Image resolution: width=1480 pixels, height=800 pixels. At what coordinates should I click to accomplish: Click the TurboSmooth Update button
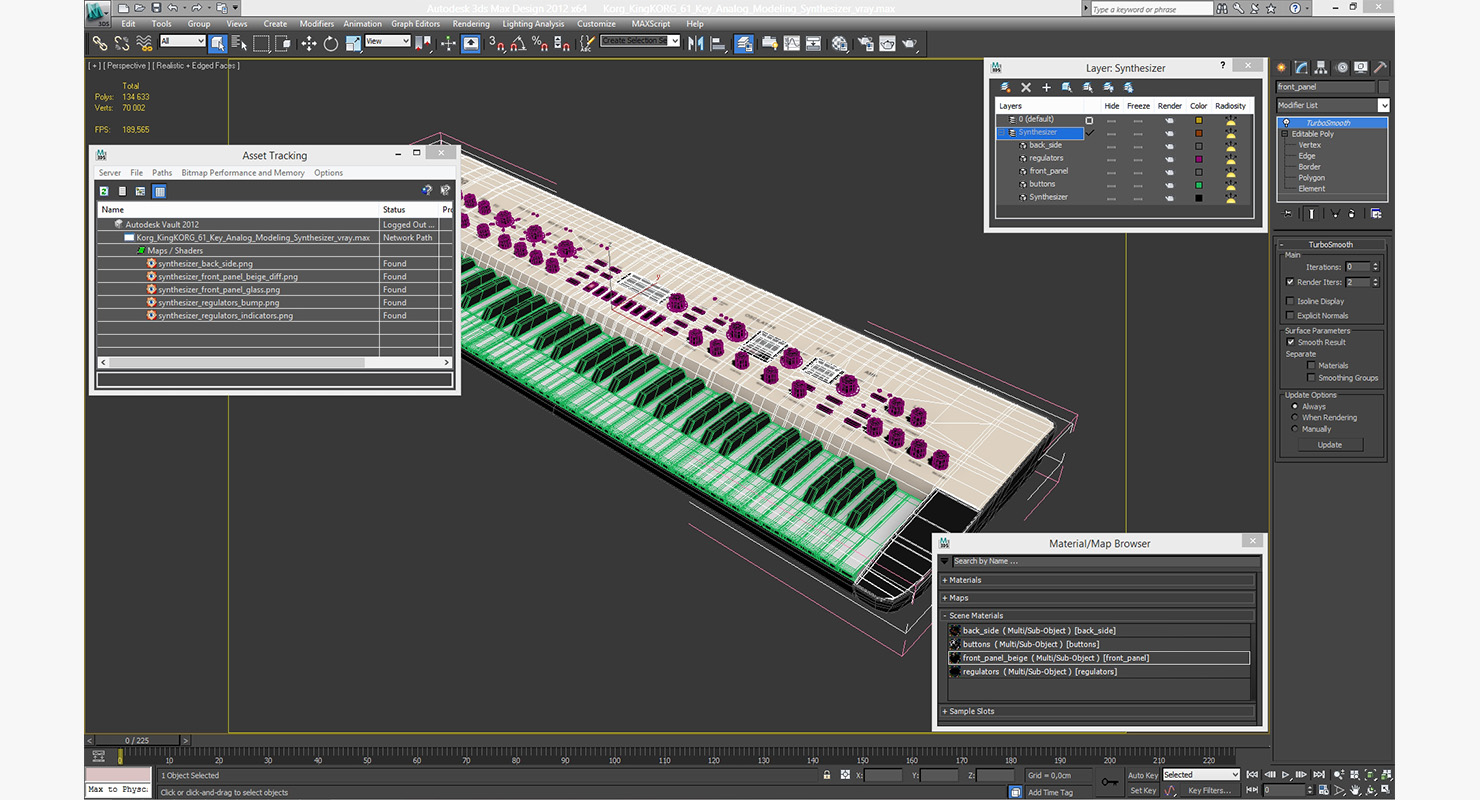1330,445
